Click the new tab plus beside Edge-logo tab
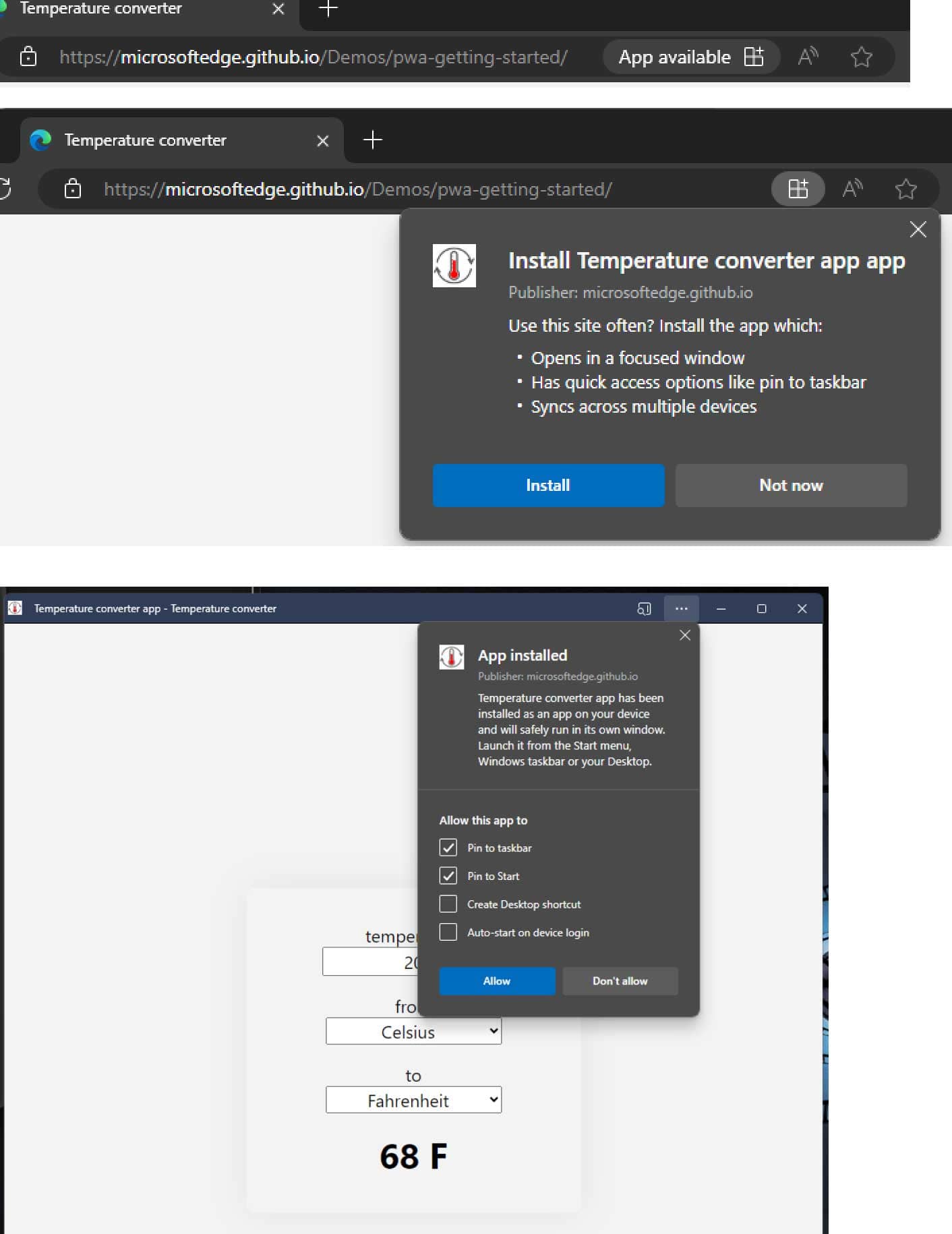 tap(372, 140)
